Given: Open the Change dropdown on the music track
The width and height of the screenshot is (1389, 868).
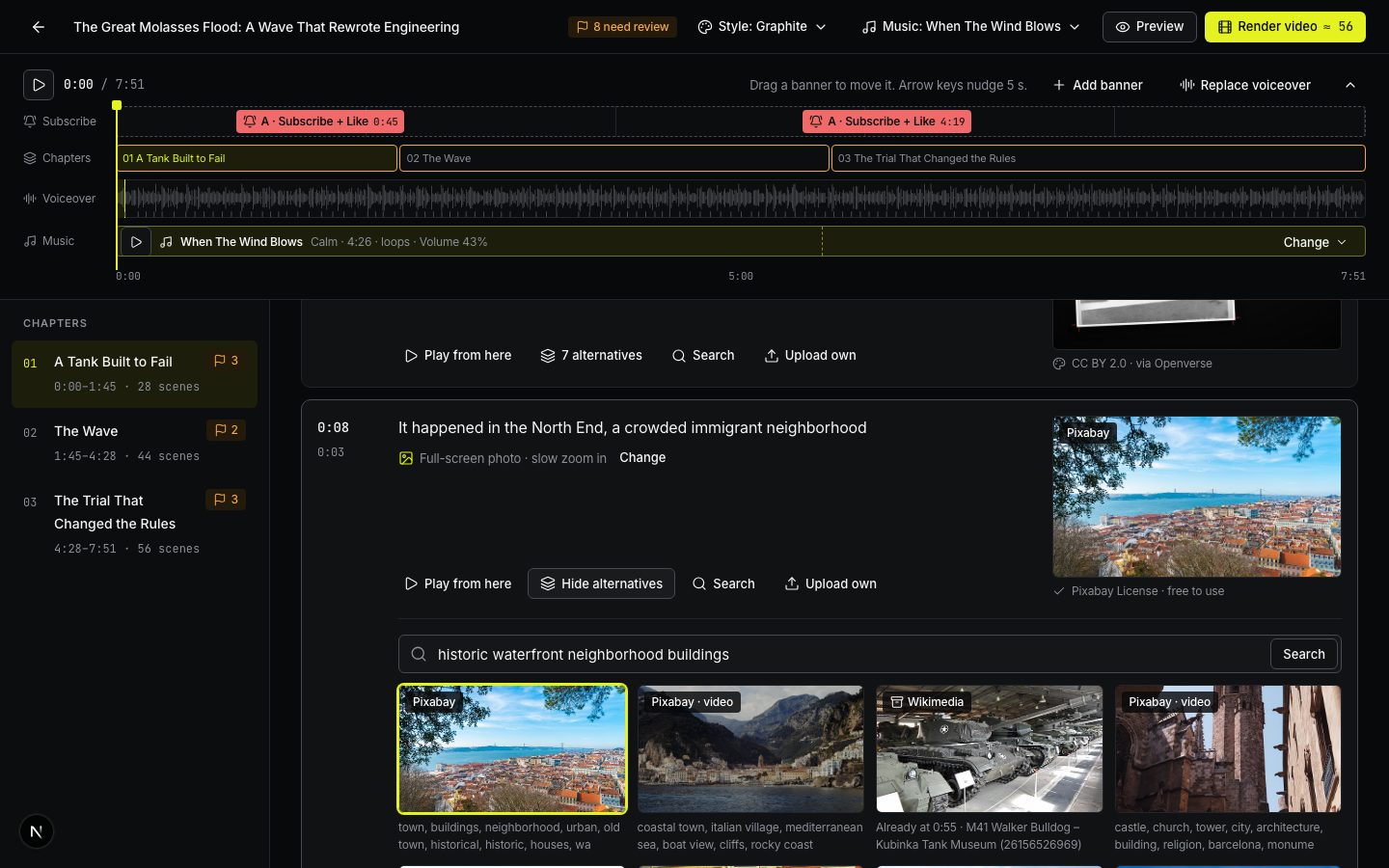Looking at the screenshot, I should pos(1315,242).
